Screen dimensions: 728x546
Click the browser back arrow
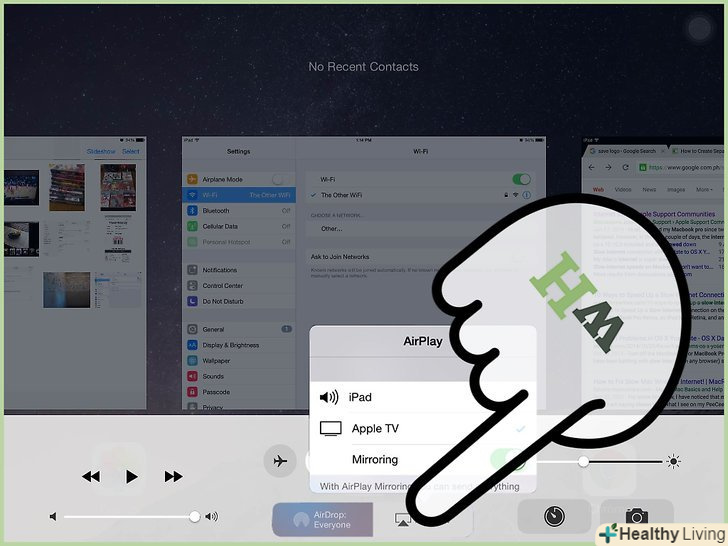pyautogui.click(x=592, y=168)
